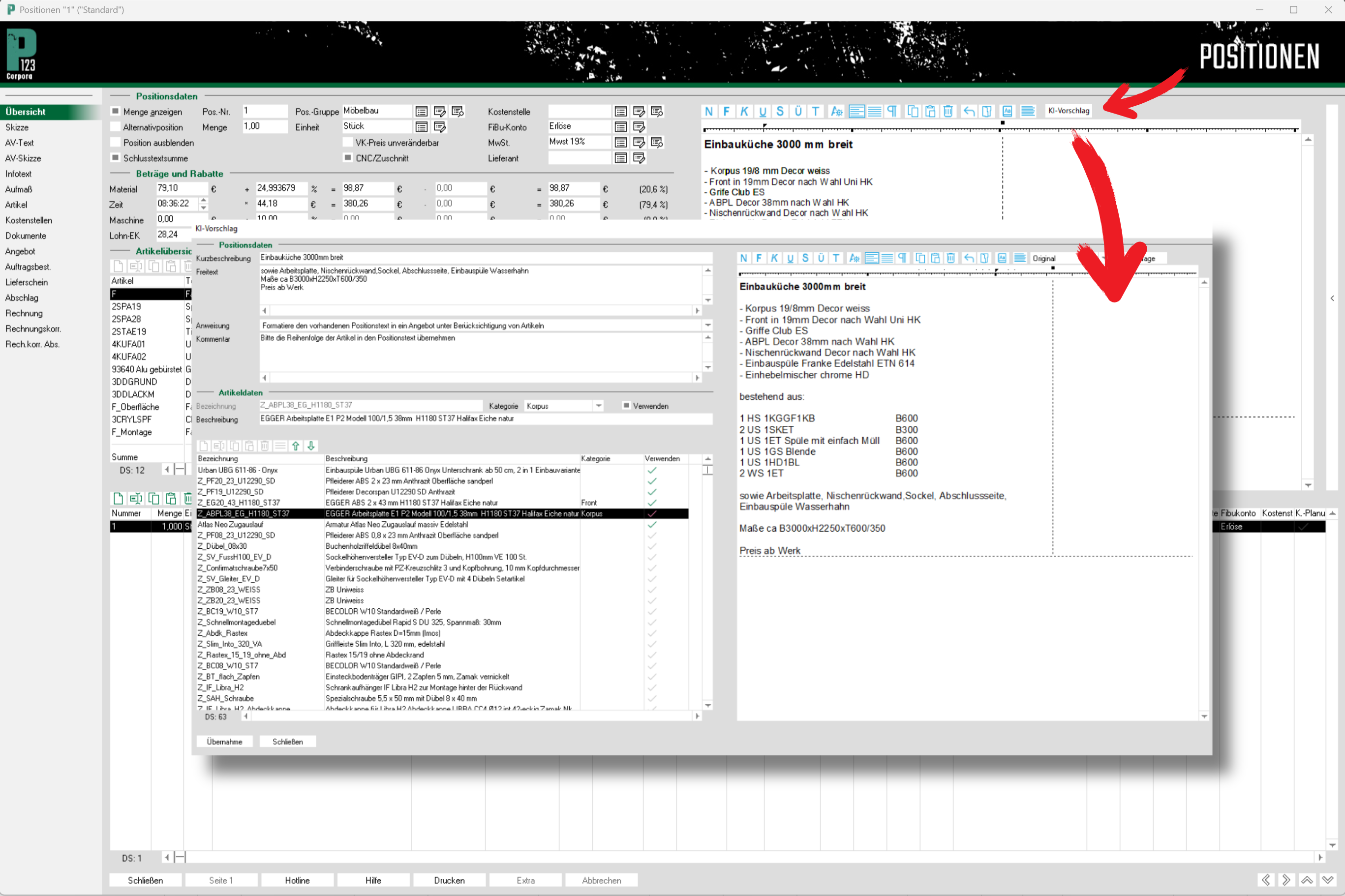1345x896 pixels.
Task: Go to next position with right chevron
Action: click(x=1286, y=880)
